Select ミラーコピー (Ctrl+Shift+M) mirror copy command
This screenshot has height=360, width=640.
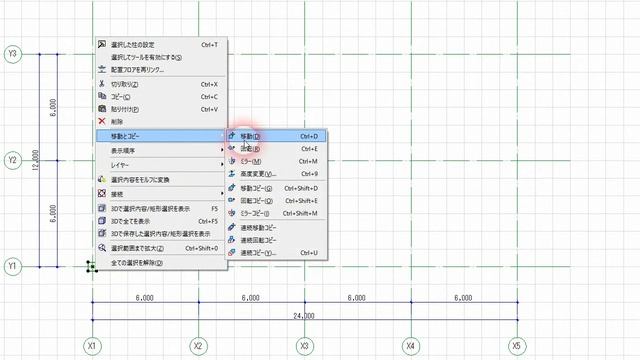[x=276, y=213]
